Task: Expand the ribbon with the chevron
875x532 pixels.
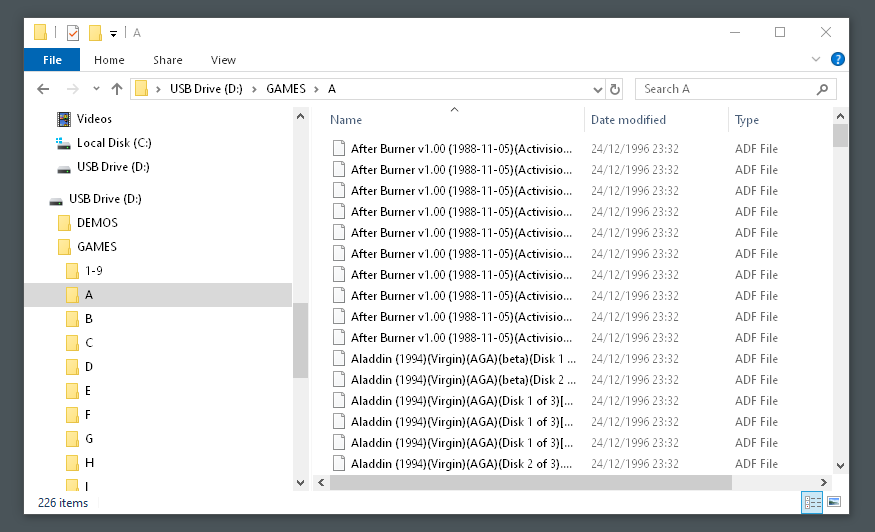Action: click(816, 59)
